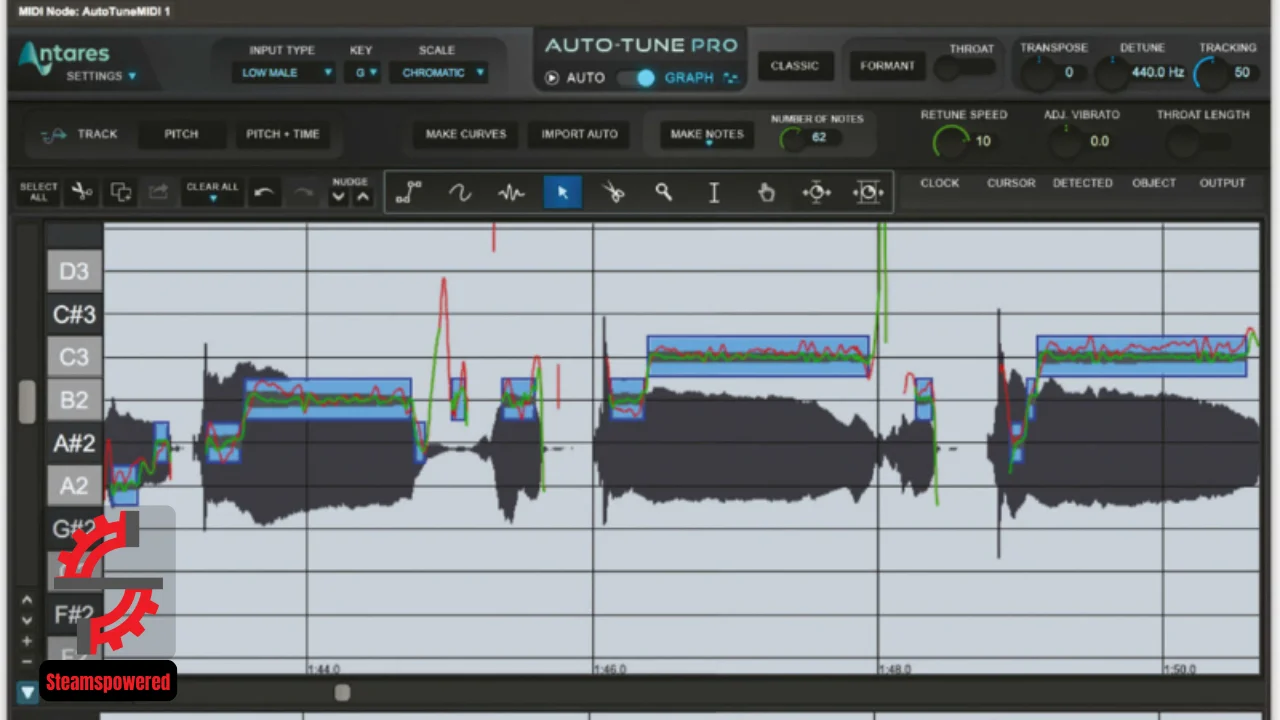The image size is (1280, 720).
Task: Click MAKE CURVES button
Action: [466, 134]
